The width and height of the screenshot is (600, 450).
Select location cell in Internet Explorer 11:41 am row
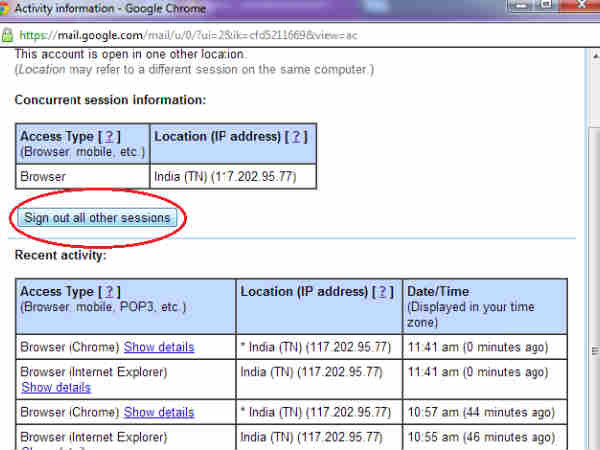[x=319, y=379]
